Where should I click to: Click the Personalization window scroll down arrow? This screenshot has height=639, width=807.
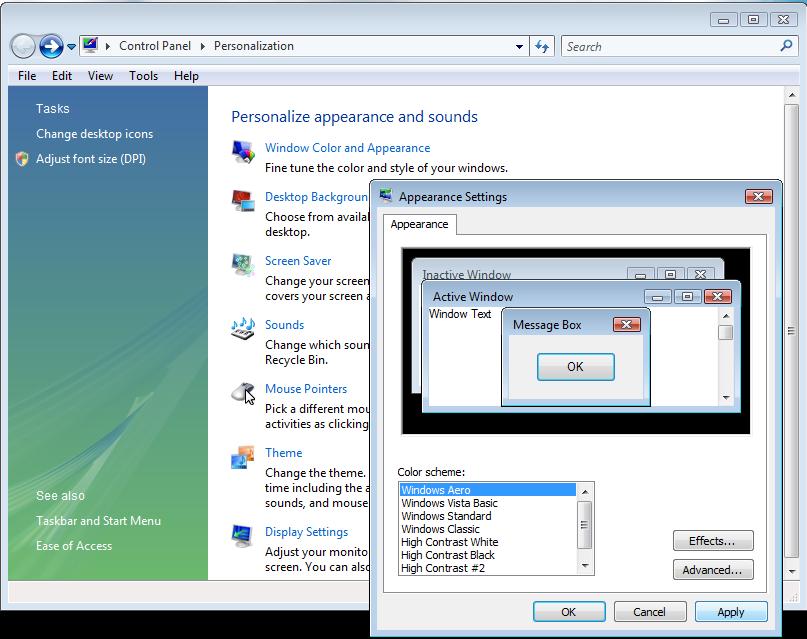pyautogui.click(x=792, y=571)
